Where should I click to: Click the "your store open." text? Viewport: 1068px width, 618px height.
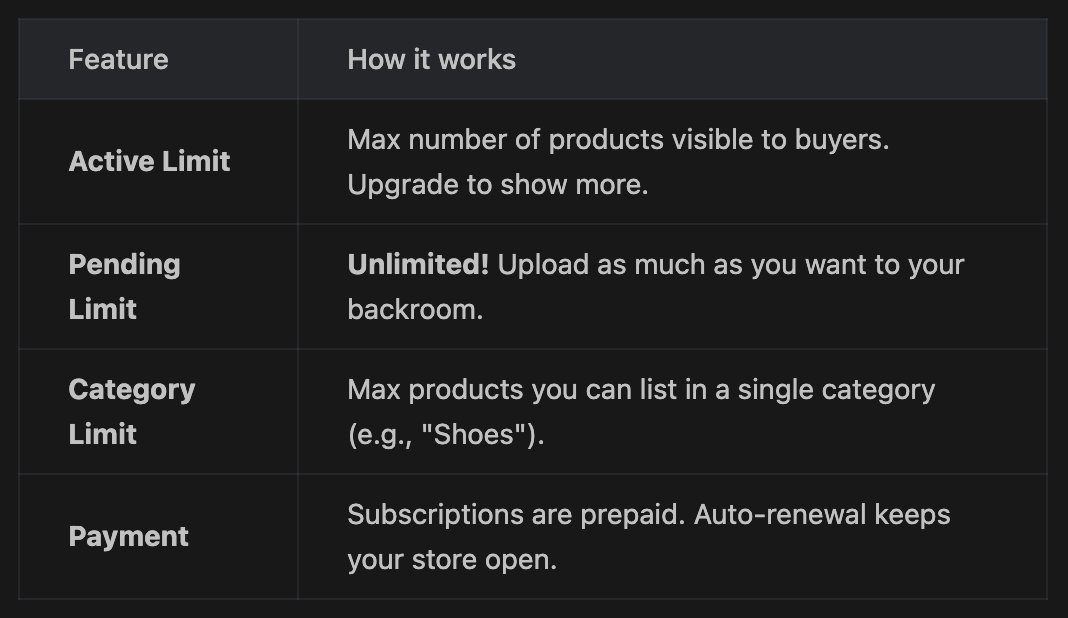pos(451,560)
